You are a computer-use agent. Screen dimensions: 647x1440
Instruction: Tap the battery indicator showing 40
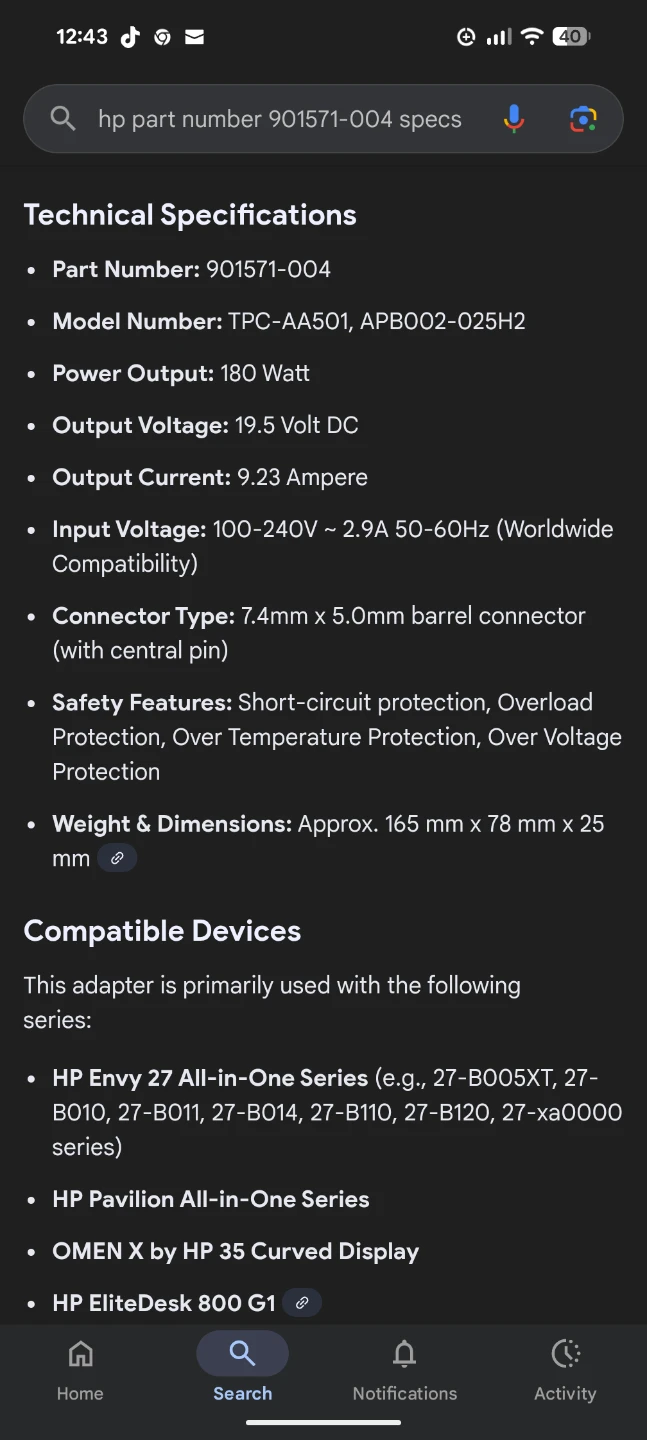pyautogui.click(x=572, y=37)
